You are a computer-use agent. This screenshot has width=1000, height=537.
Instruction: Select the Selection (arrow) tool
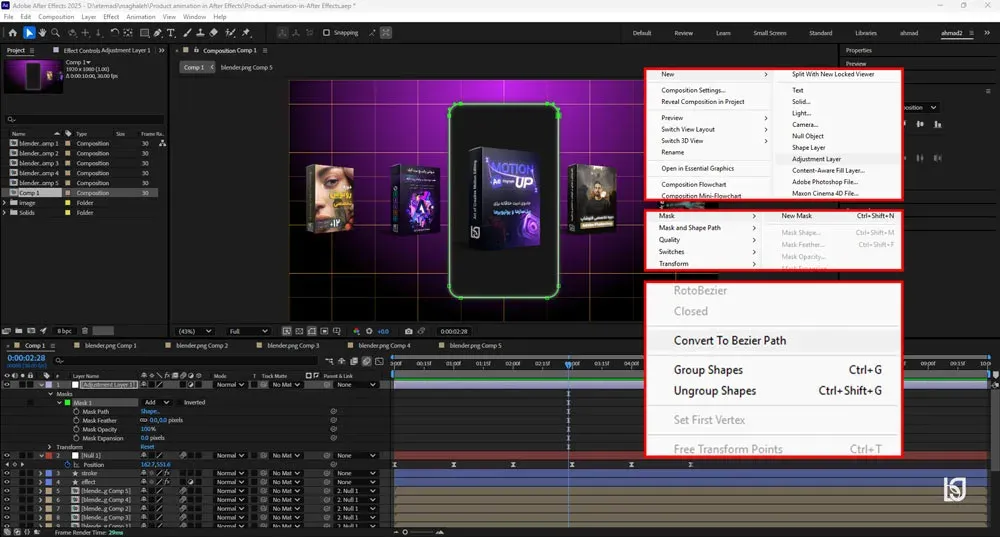tap(29, 33)
